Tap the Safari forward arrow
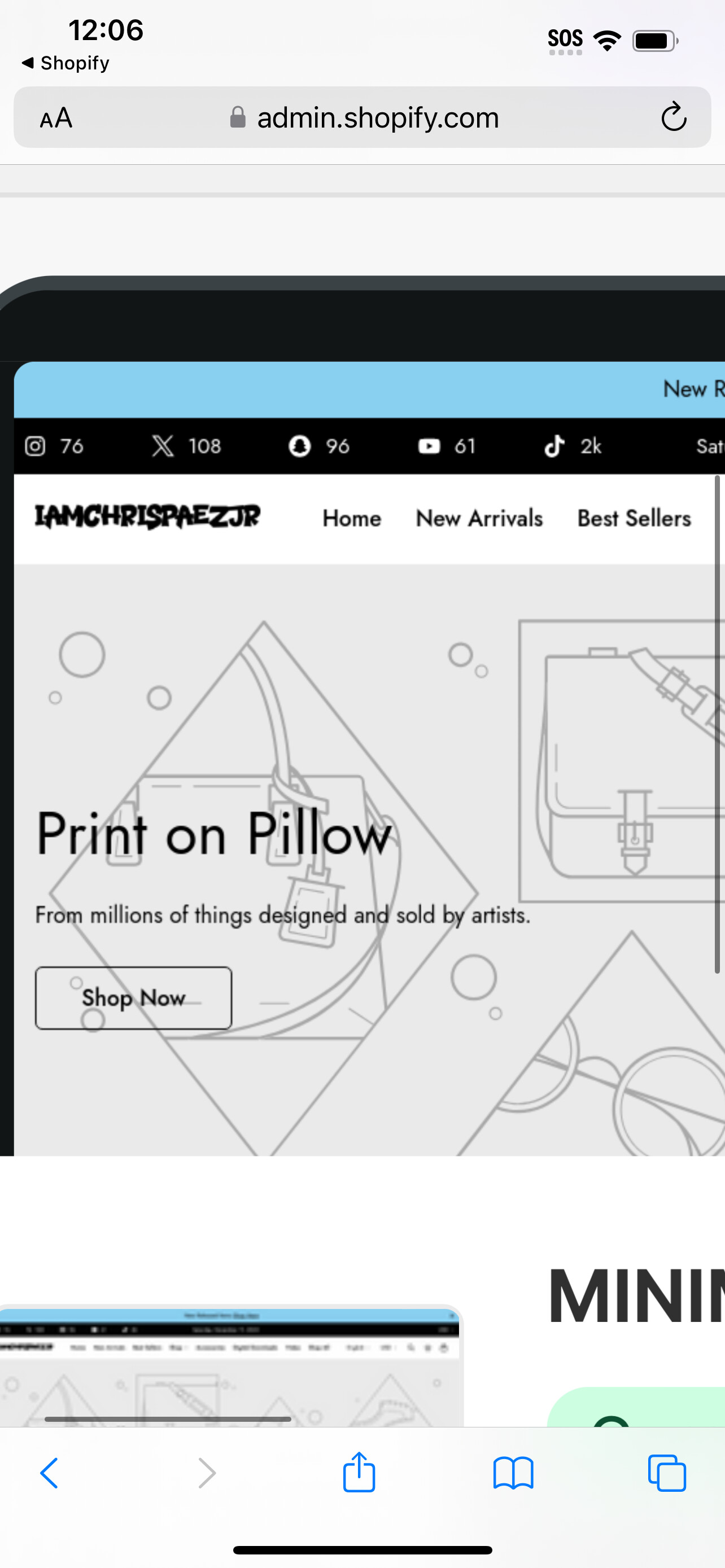The height and width of the screenshot is (1568, 725). (x=207, y=1474)
